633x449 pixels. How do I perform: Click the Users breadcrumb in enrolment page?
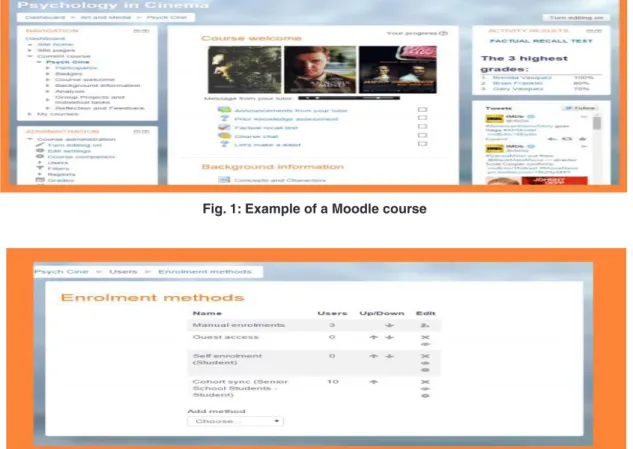(x=123, y=272)
